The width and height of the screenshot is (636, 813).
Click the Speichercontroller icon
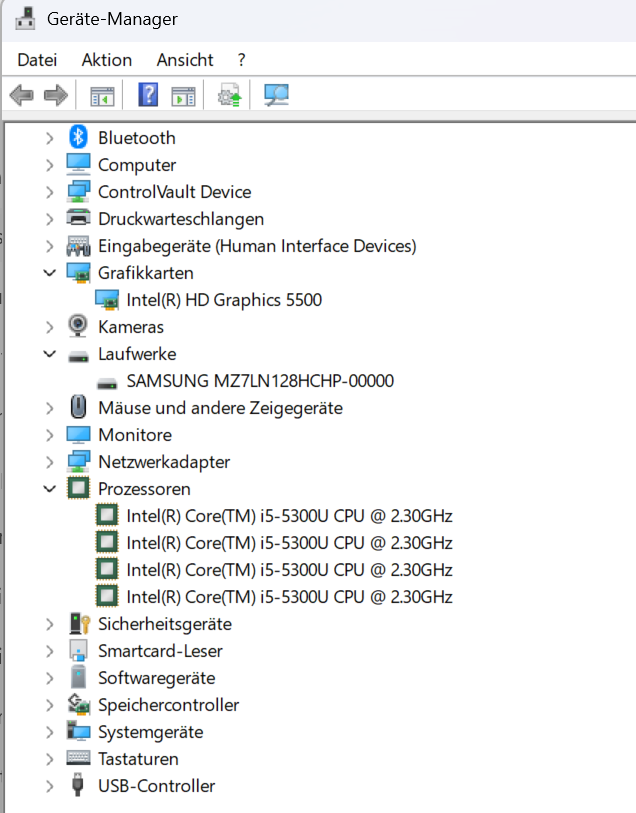tap(78, 705)
